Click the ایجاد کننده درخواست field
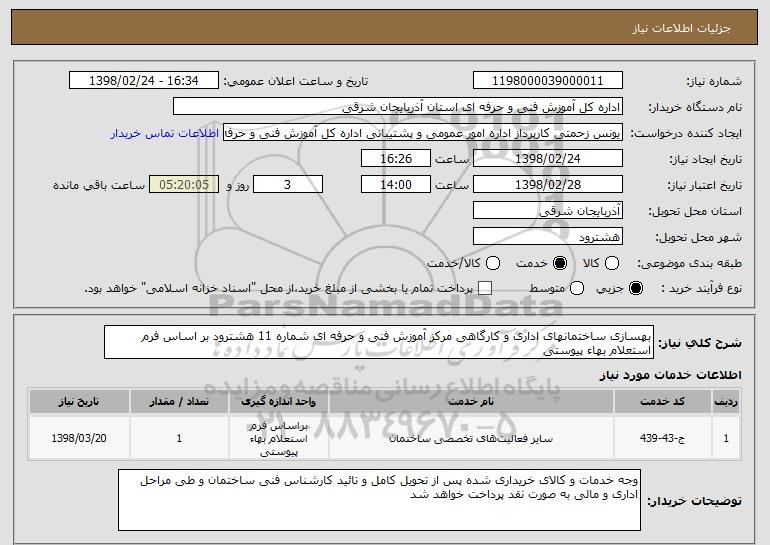The width and height of the screenshot is (770, 545). (423, 133)
